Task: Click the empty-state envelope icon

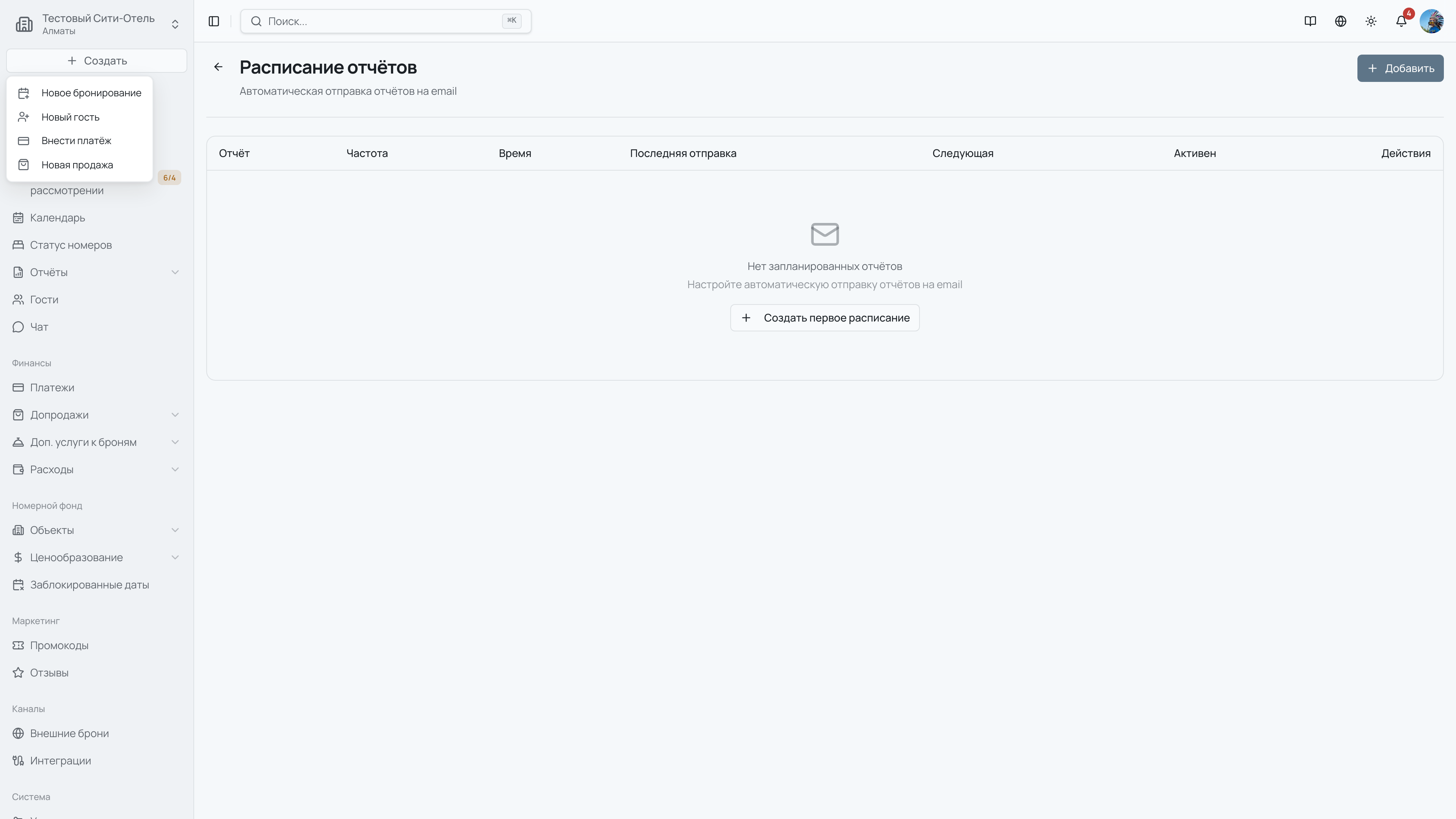Action: pos(825,234)
